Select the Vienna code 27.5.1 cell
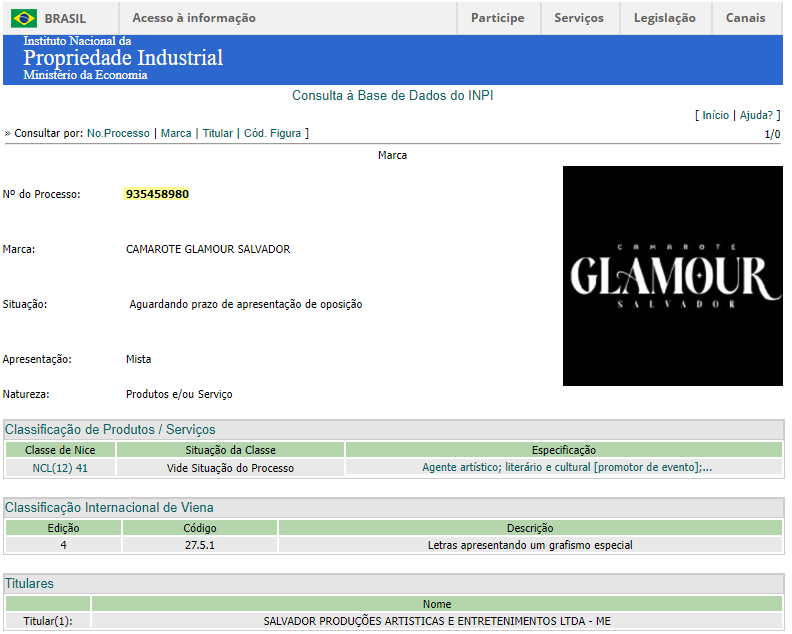The height and width of the screenshot is (634, 792). (200, 545)
